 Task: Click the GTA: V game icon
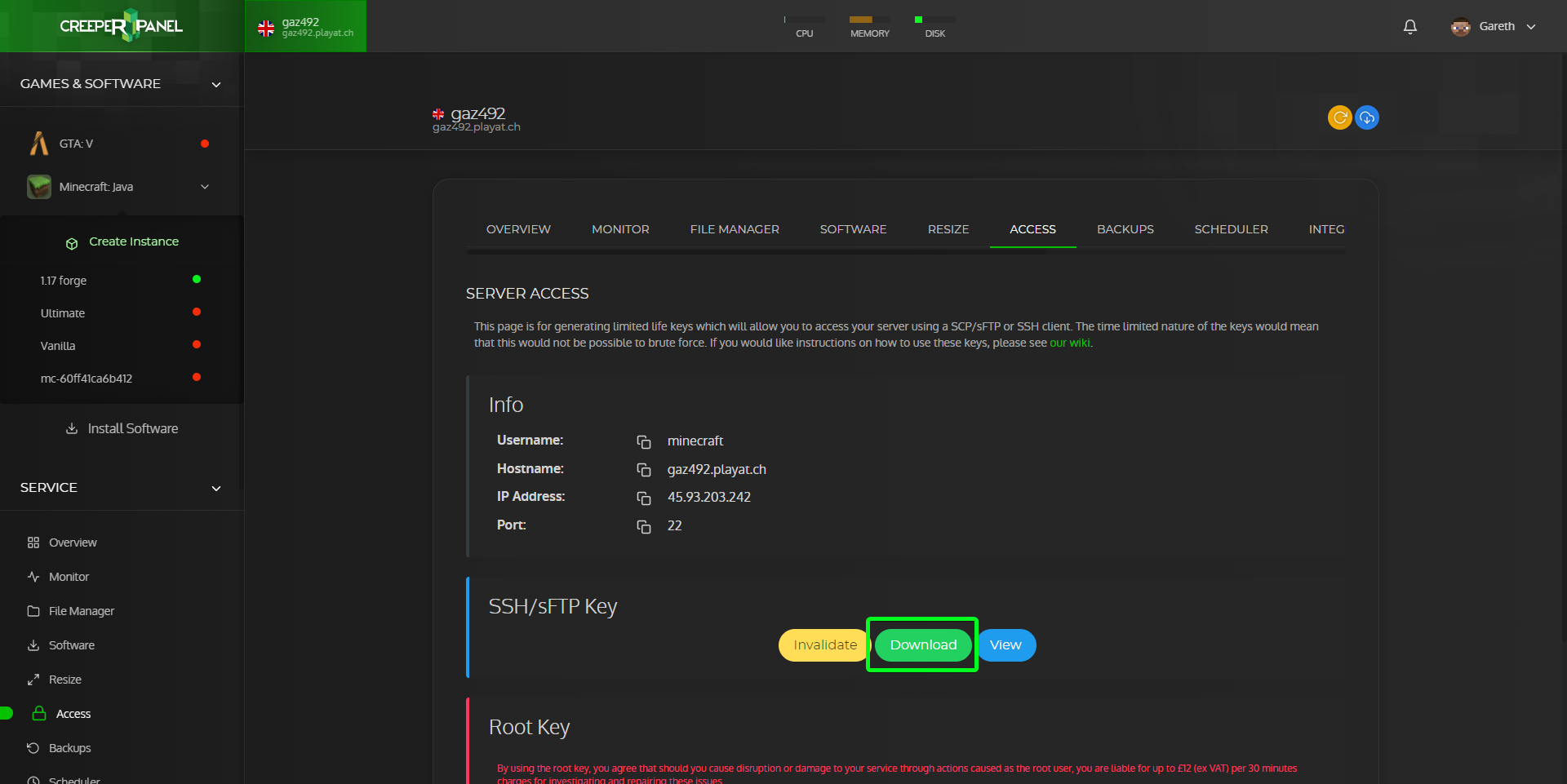[x=39, y=144]
